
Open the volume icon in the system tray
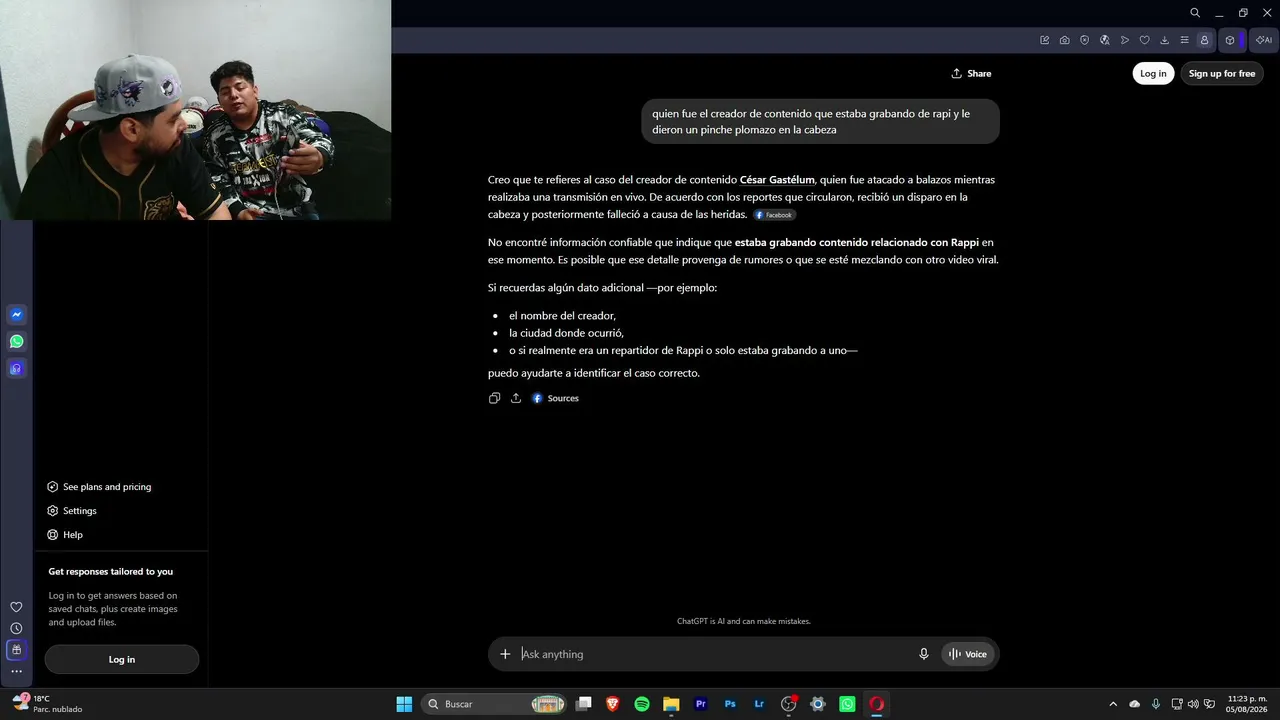(x=1193, y=704)
